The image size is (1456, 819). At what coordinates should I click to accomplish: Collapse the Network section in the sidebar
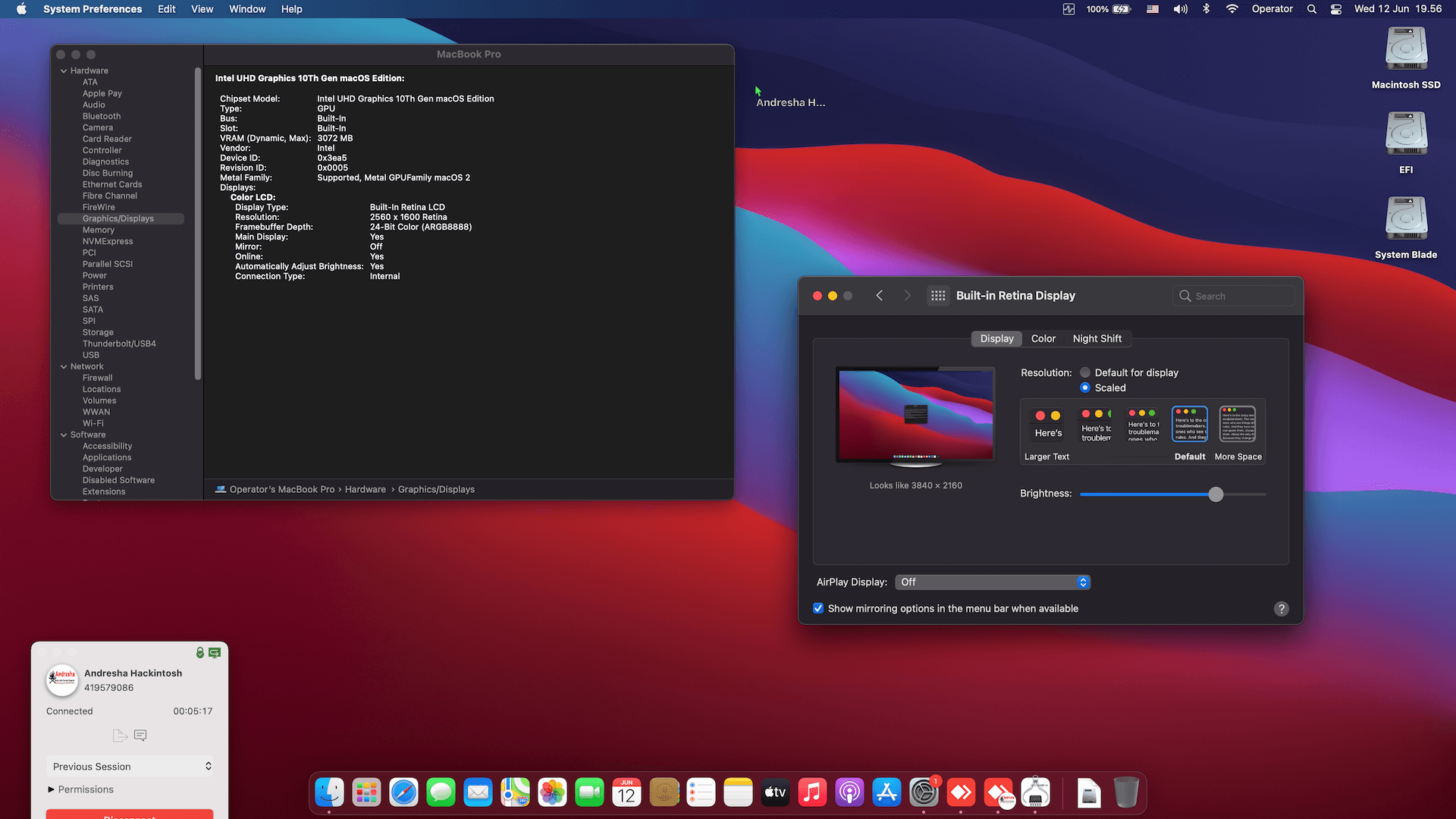(x=64, y=366)
